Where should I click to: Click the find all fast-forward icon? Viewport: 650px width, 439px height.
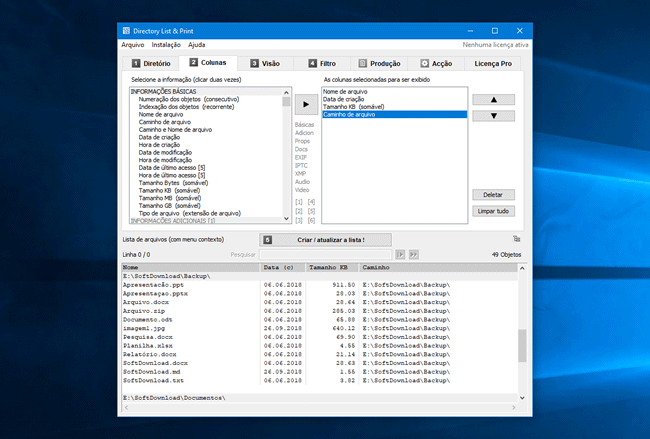click(x=413, y=255)
